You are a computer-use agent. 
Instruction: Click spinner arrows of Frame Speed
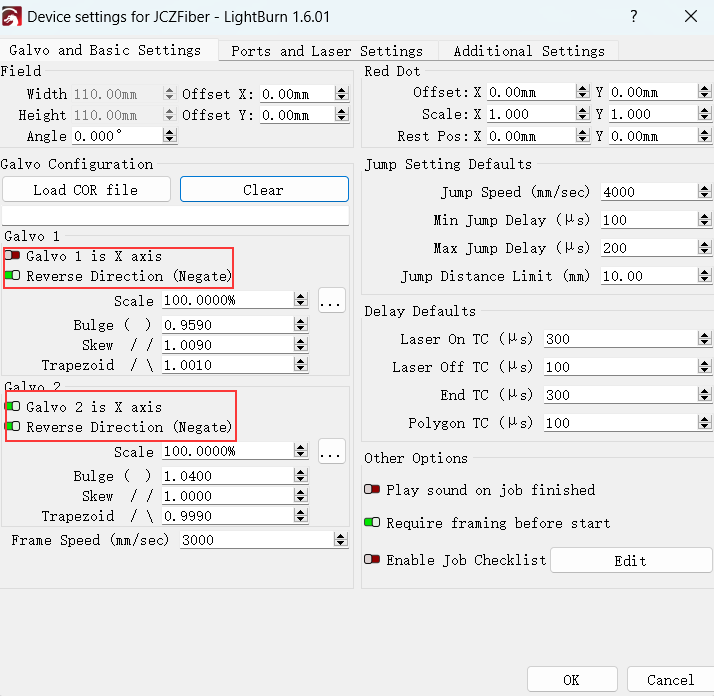pyautogui.click(x=341, y=540)
